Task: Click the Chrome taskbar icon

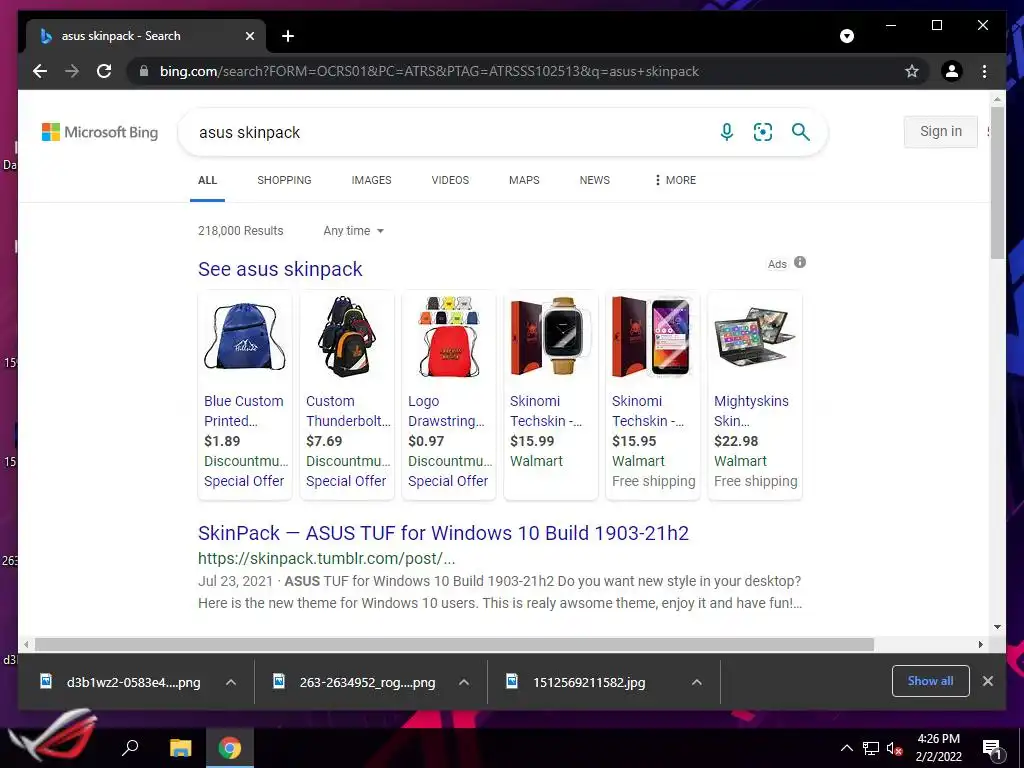Action: pyautogui.click(x=230, y=747)
